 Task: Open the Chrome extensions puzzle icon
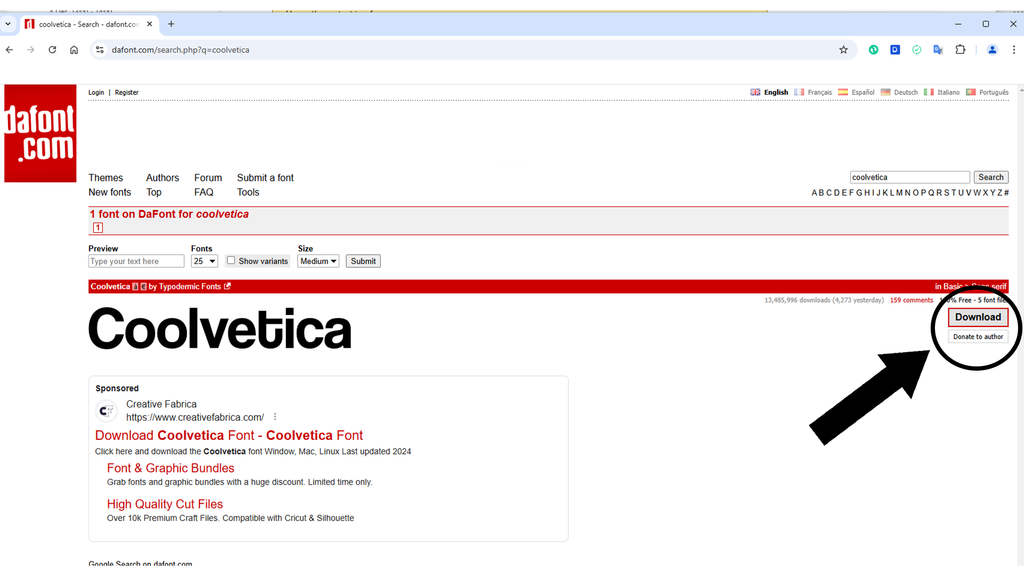[961, 49]
